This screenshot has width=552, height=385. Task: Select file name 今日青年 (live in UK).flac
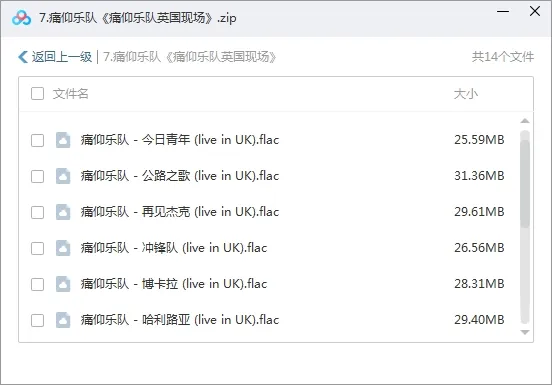click(180, 140)
